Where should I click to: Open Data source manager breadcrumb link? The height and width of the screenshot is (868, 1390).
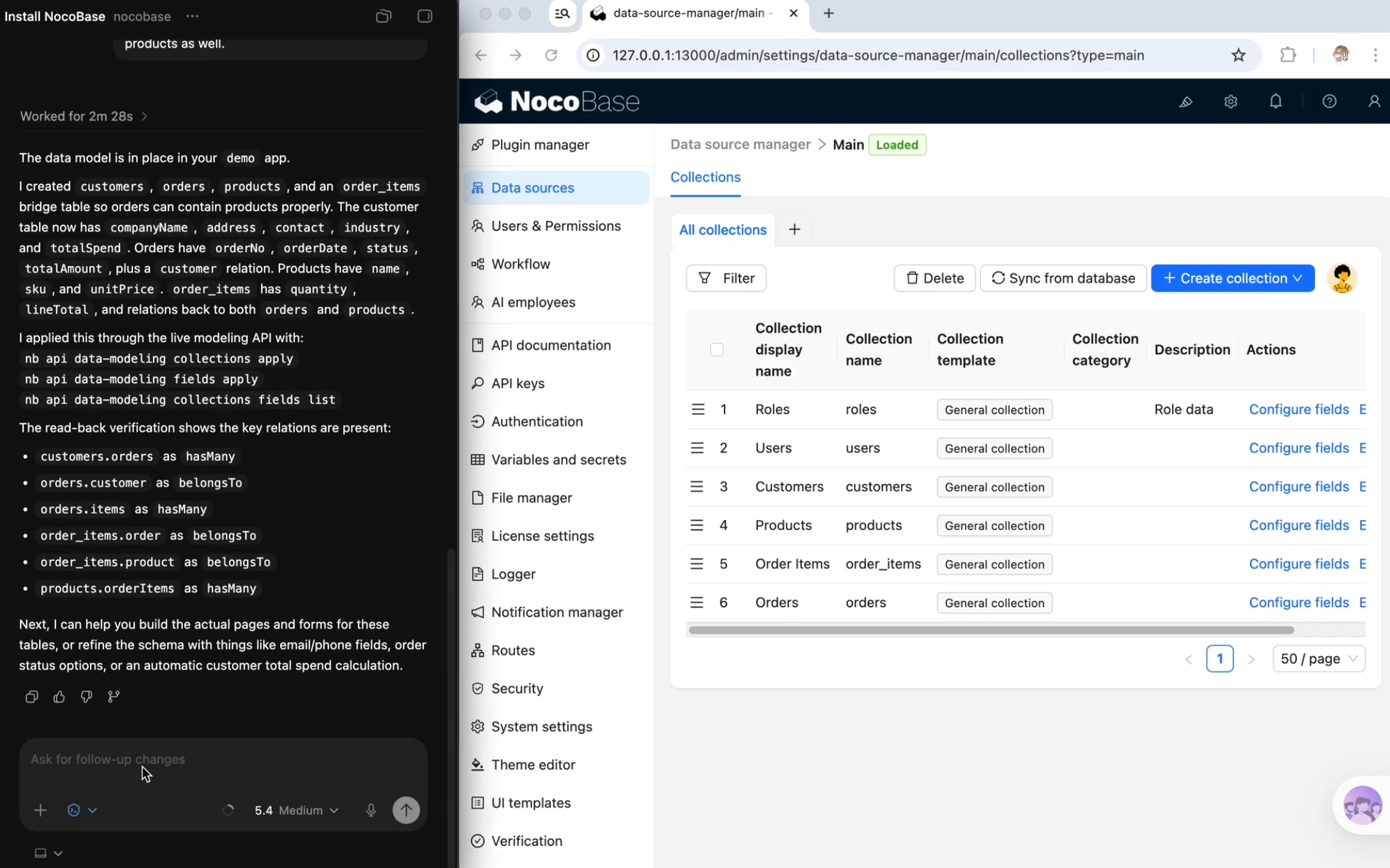tap(740, 145)
